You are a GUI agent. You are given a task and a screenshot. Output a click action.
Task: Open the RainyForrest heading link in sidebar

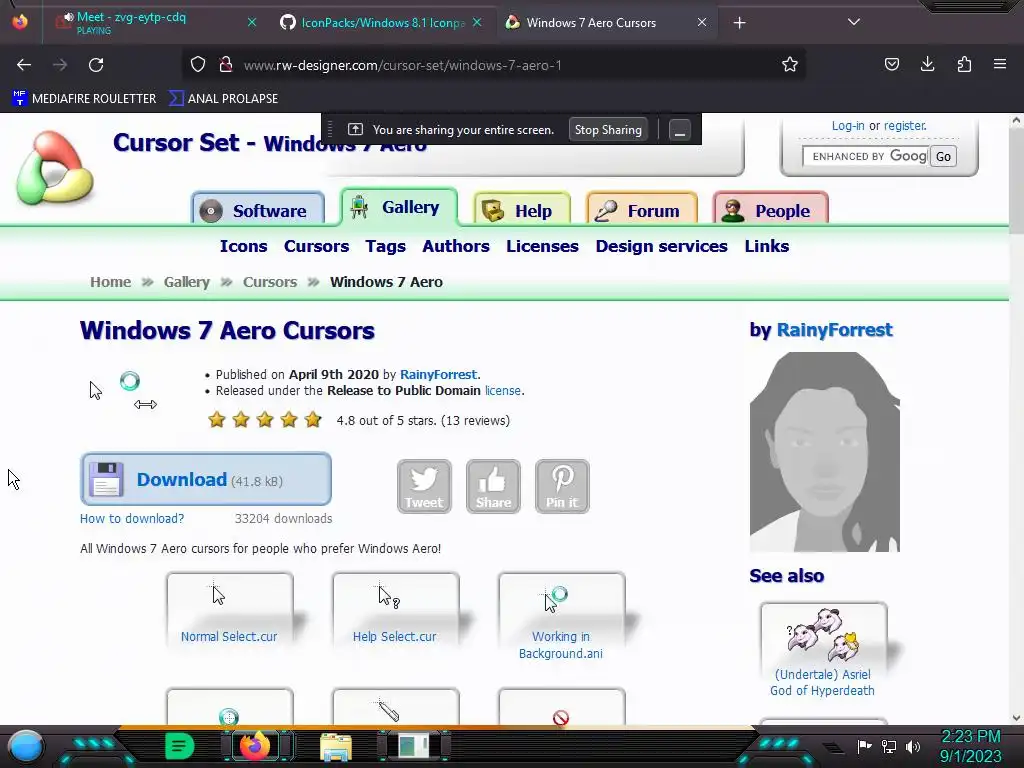[834, 330]
